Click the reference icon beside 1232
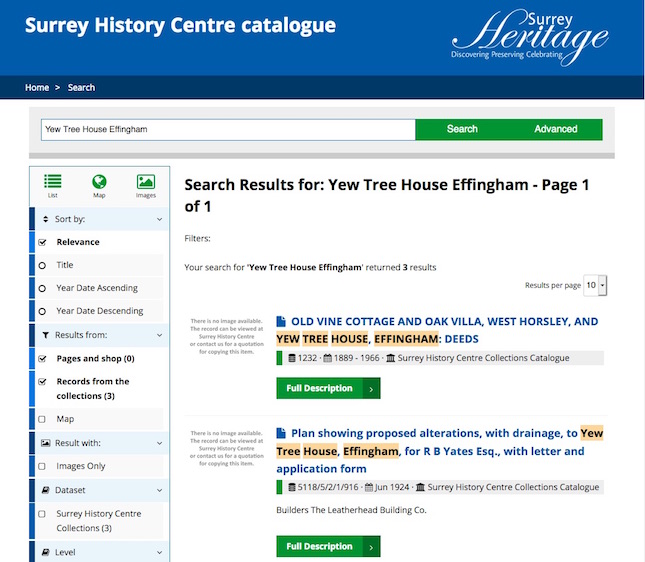The image size is (645, 562). pos(292,358)
